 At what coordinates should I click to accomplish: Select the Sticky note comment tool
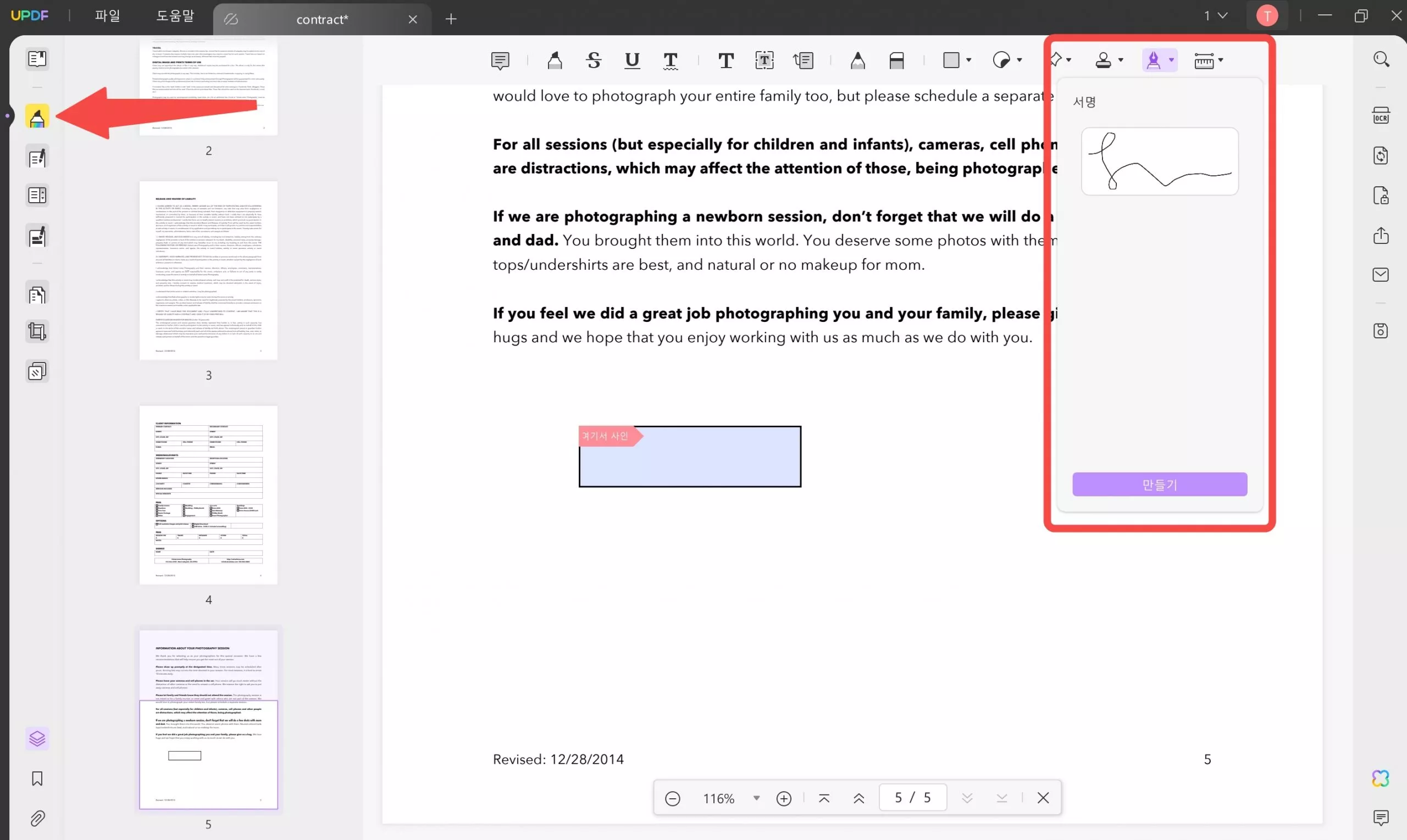(x=501, y=60)
